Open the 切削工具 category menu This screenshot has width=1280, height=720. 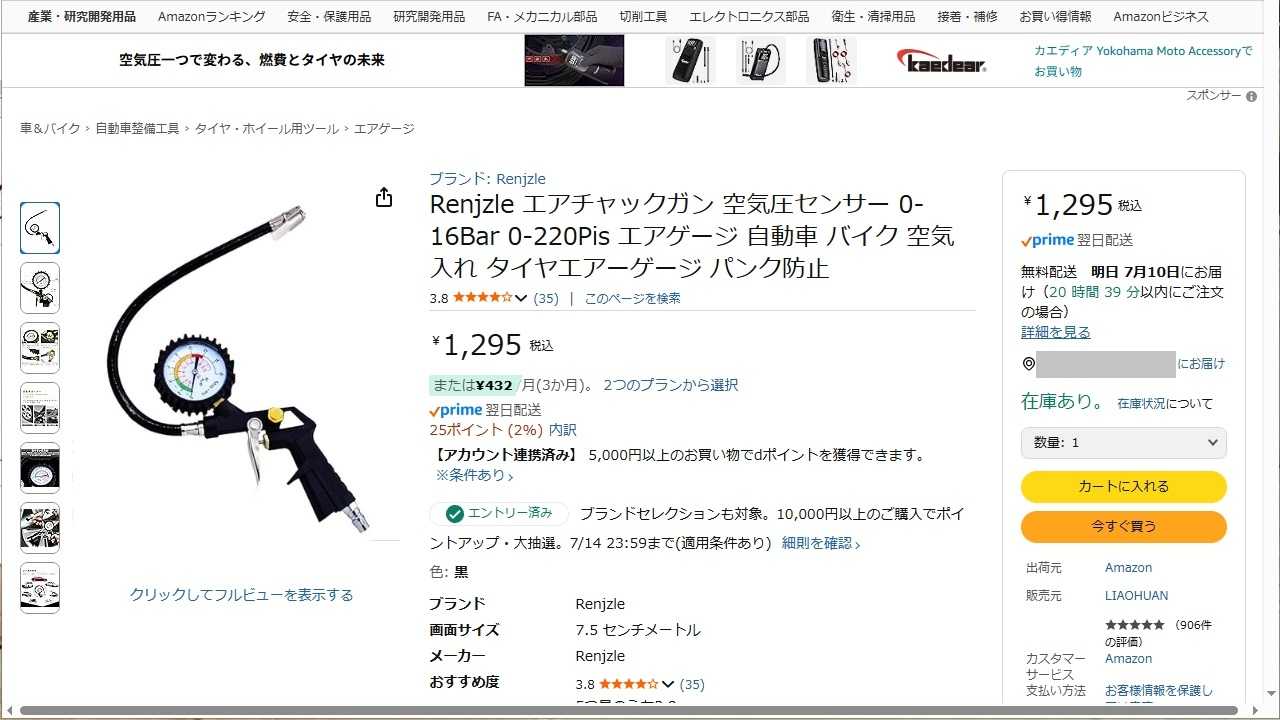click(x=643, y=16)
